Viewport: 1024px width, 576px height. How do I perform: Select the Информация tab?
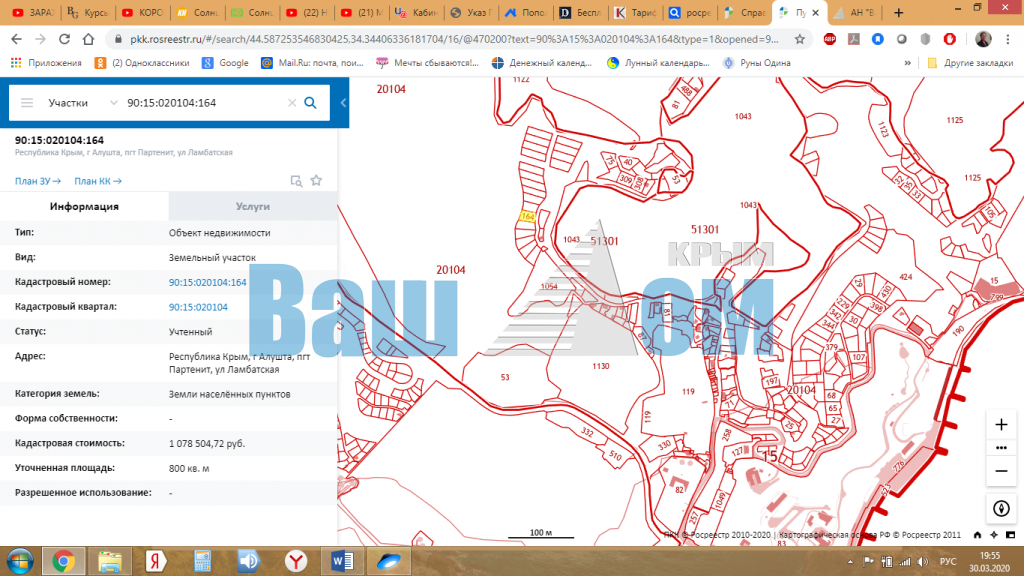click(84, 206)
